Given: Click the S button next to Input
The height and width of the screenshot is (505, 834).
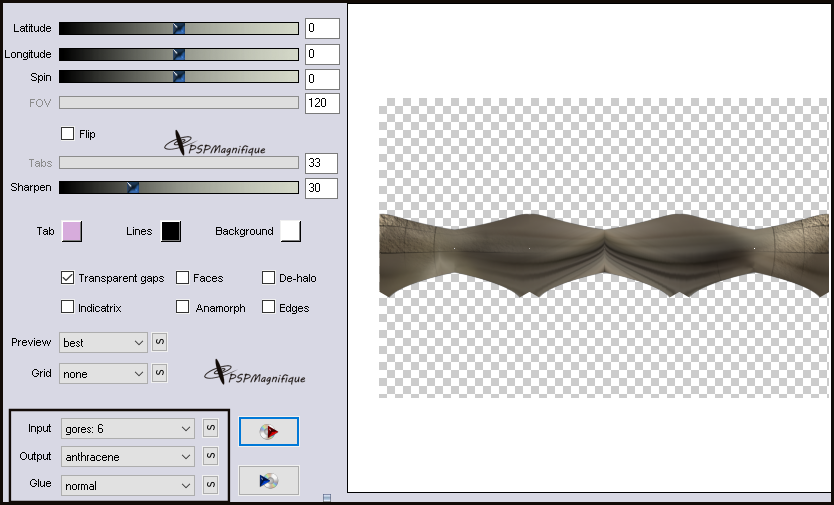Looking at the screenshot, I should tap(211, 428).
